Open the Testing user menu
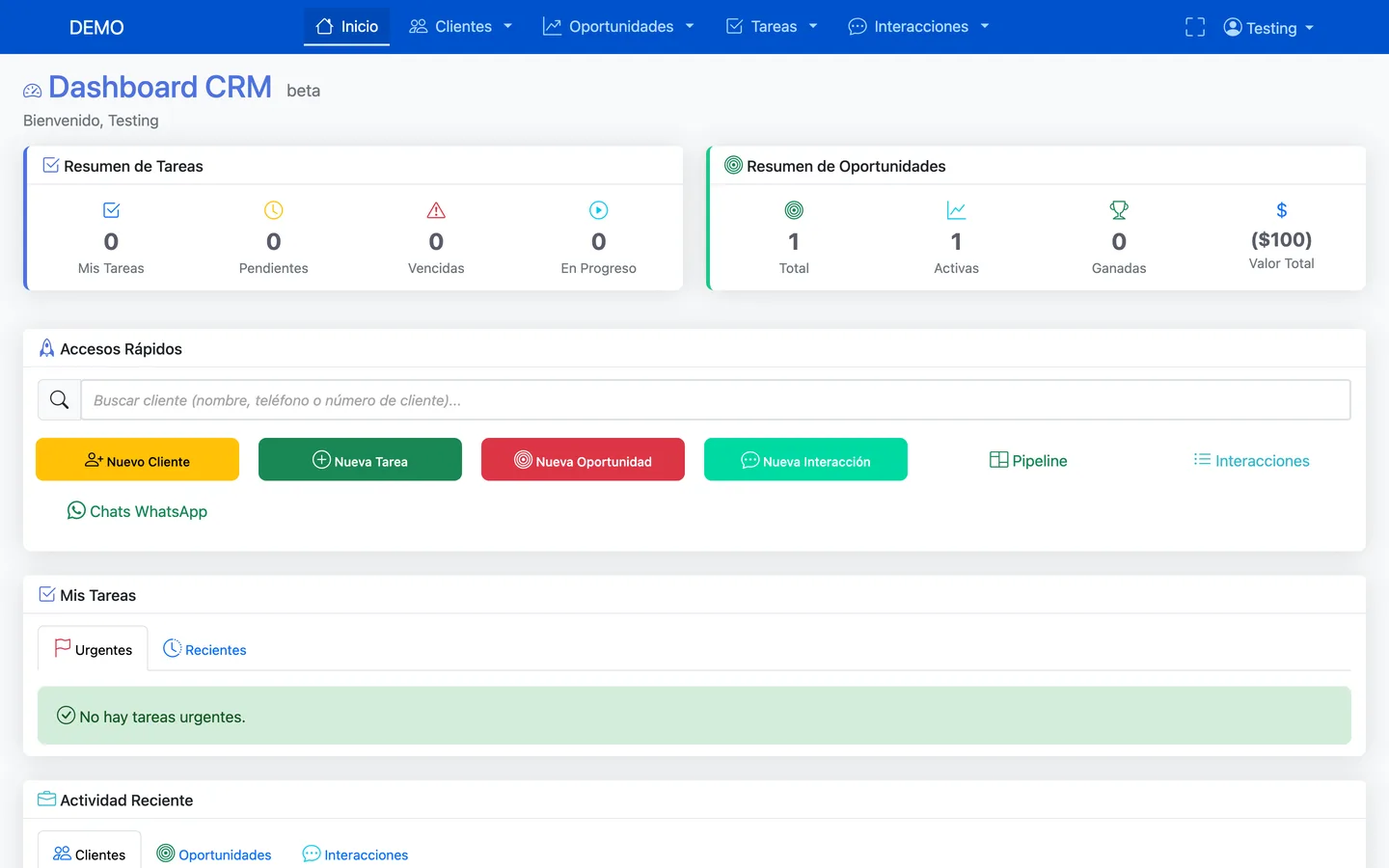 [1268, 28]
